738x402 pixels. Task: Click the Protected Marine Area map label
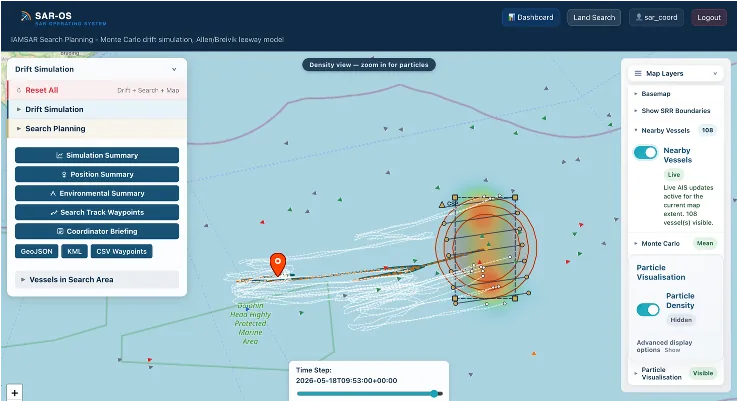point(250,323)
